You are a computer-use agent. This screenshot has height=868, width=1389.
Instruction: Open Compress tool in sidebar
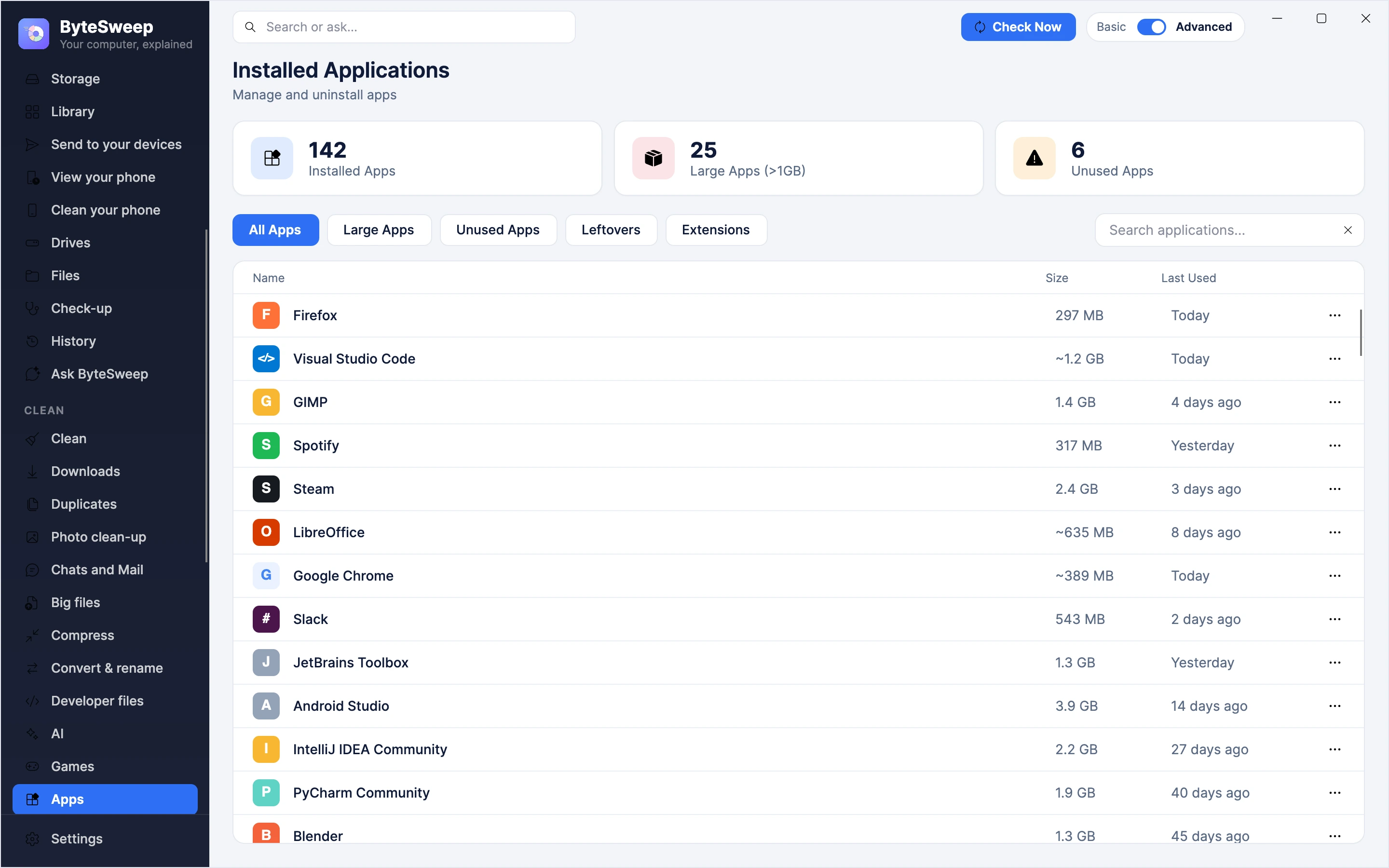pos(105,635)
